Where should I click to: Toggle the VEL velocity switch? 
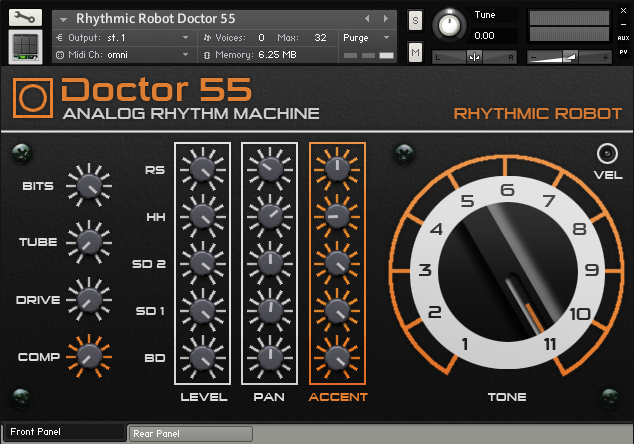coord(607,153)
